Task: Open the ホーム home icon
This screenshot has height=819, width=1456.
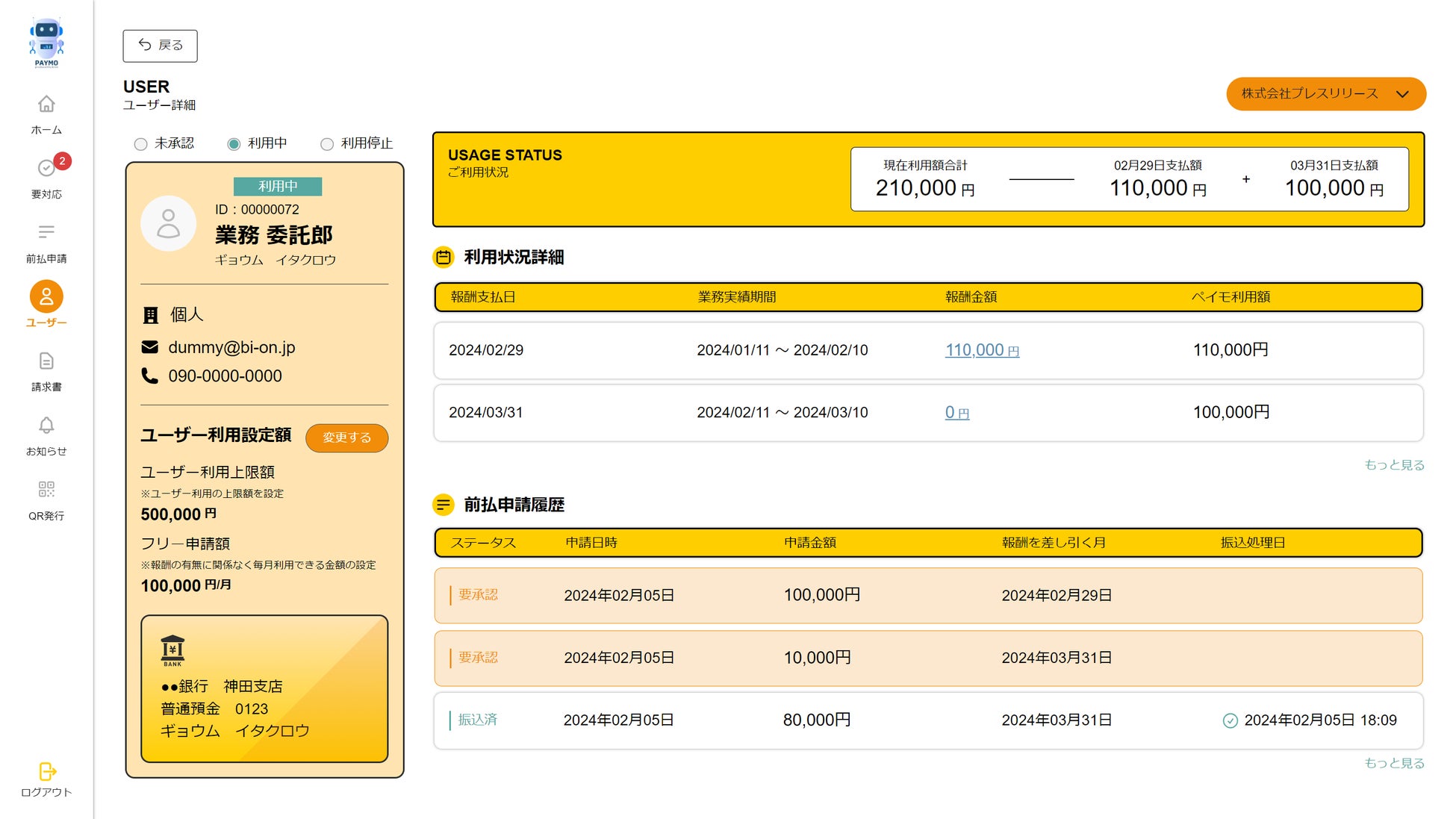Action: 46,105
